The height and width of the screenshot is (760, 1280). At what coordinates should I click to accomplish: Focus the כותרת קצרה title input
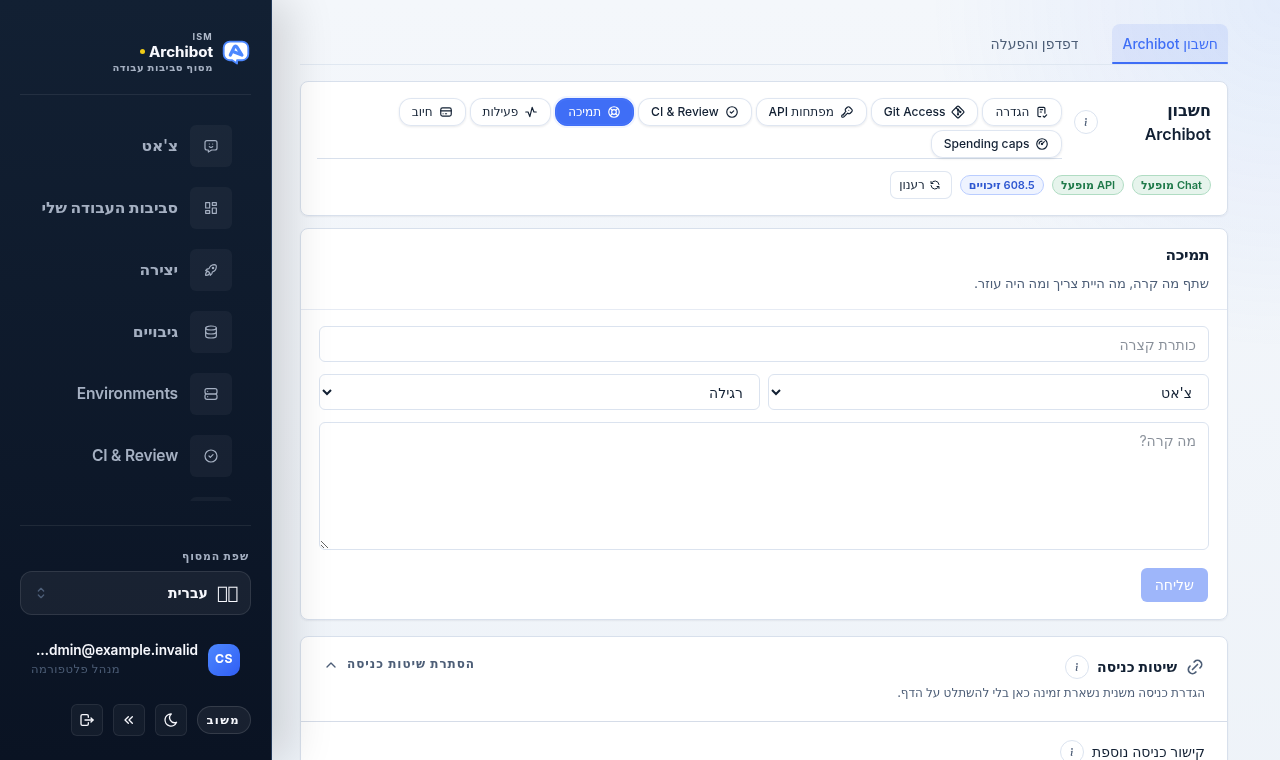(764, 344)
